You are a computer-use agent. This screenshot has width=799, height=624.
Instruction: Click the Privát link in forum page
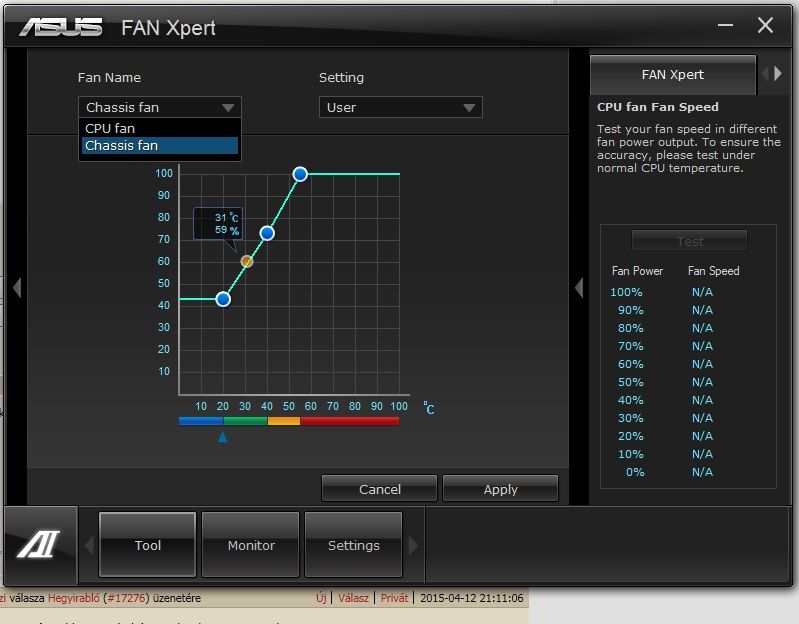[x=394, y=598]
